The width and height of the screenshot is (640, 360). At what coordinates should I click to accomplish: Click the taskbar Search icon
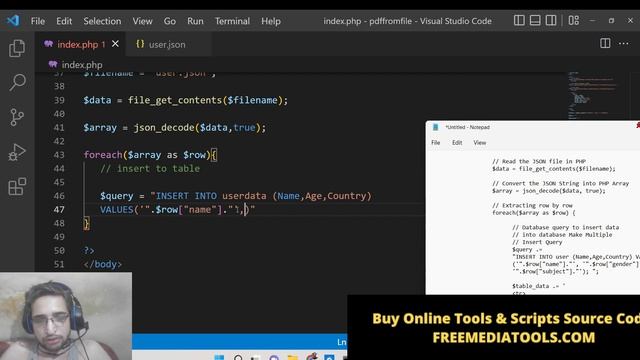(x=238, y=358)
